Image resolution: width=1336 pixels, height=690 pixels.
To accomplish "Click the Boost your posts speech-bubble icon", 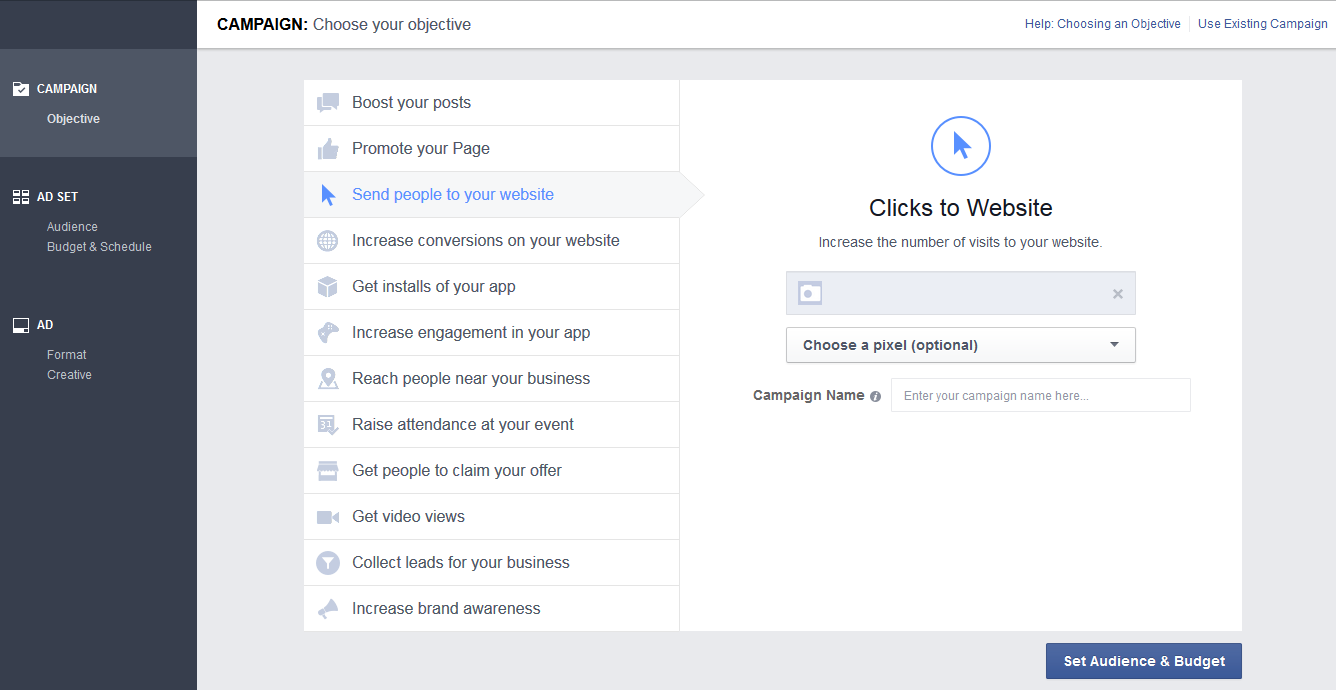I will (327, 103).
